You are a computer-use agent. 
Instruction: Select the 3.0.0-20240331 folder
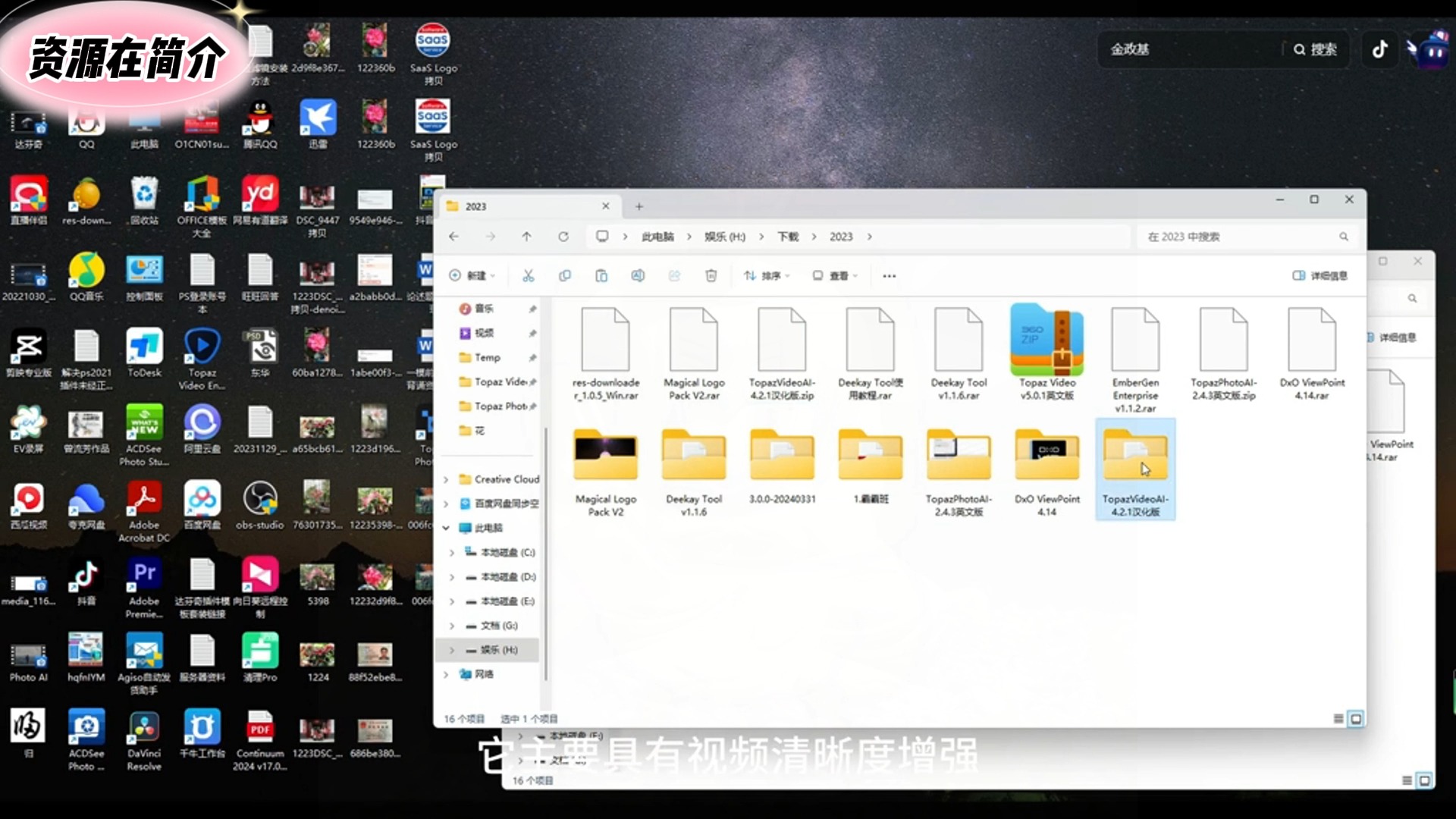782,466
